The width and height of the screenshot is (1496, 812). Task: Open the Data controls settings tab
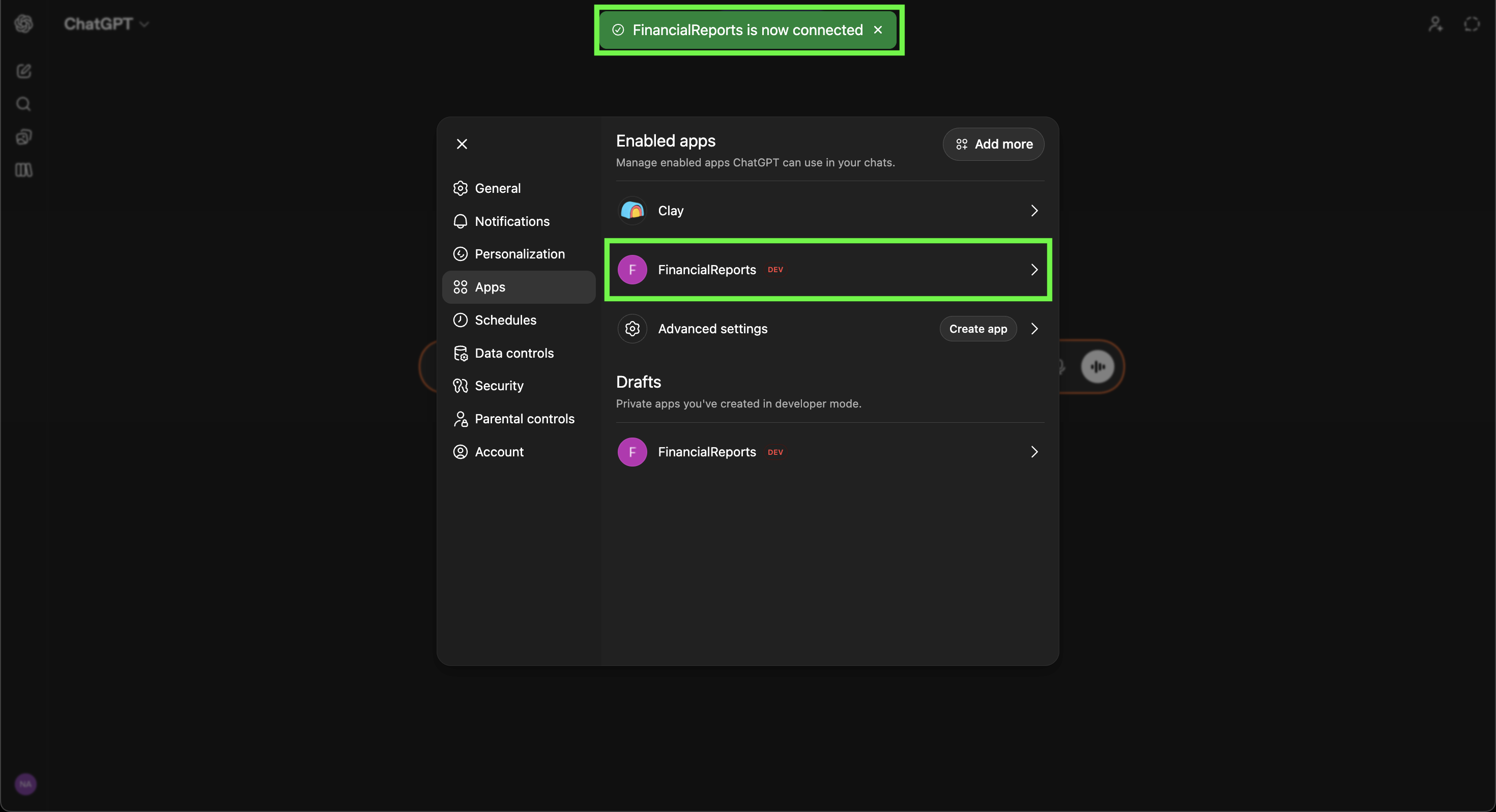(519, 353)
